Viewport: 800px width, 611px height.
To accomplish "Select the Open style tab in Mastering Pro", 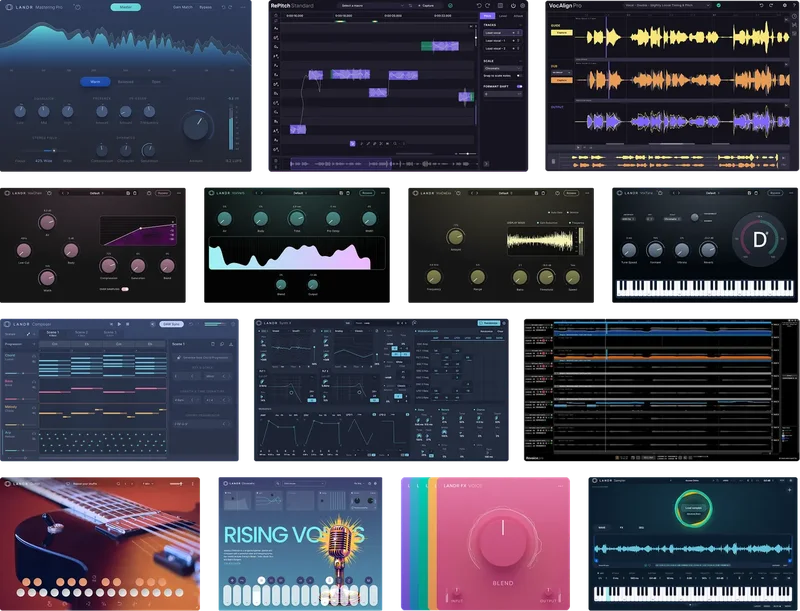I will [156, 82].
